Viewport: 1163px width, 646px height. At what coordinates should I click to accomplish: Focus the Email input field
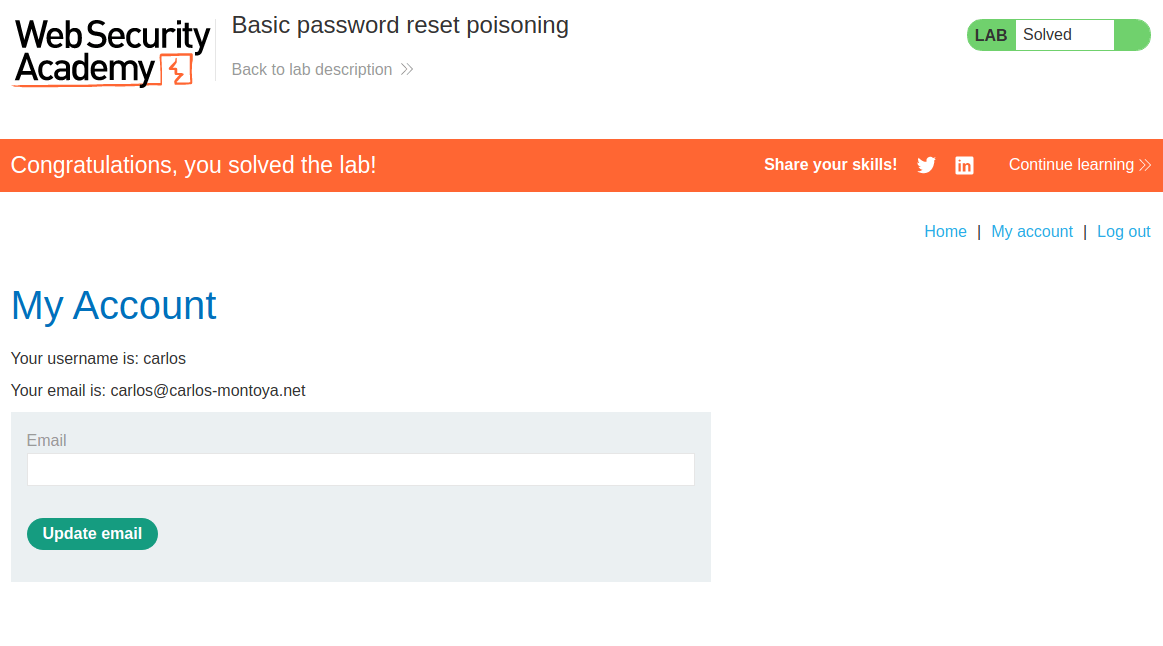[x=360, y=470]
